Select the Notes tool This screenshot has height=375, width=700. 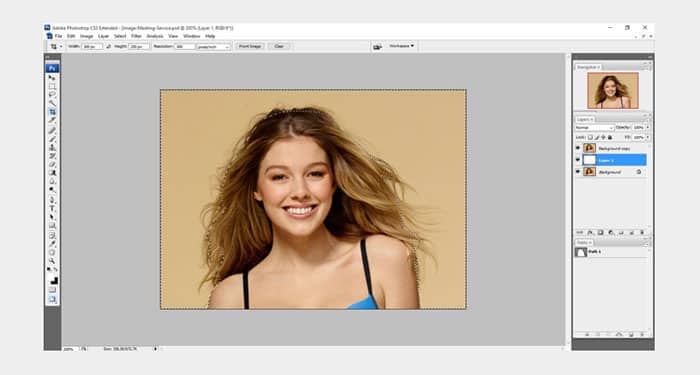click(52, 235)
